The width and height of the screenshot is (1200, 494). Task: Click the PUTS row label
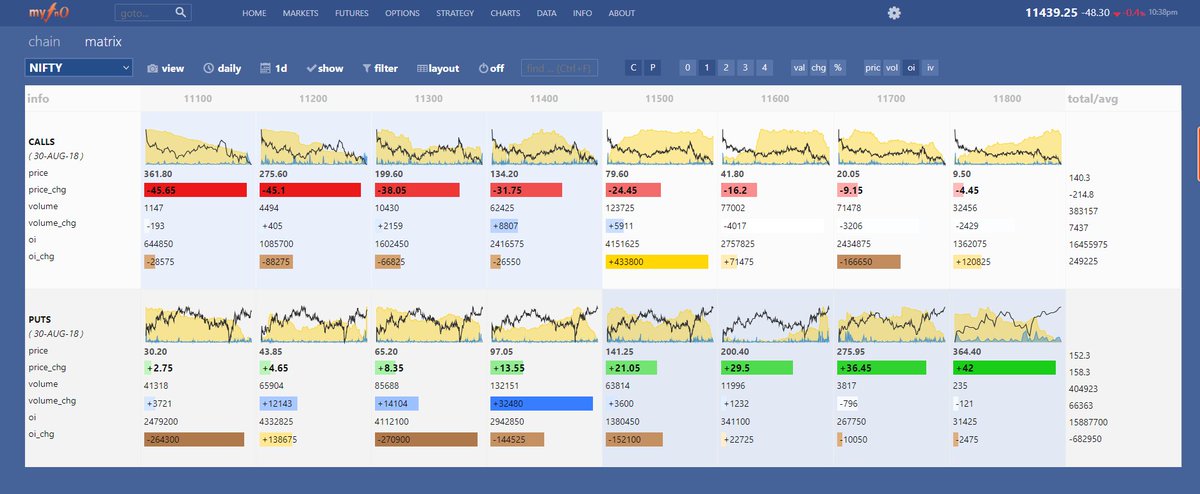click(41, 320)
